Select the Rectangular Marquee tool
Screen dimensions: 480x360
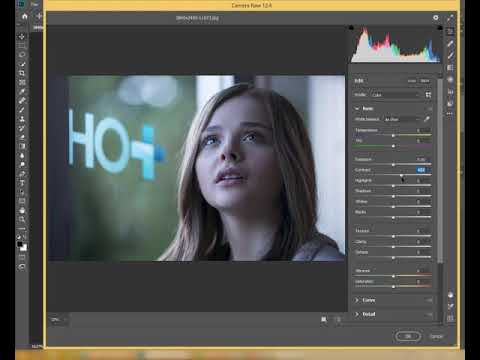(x=22, y=45)
